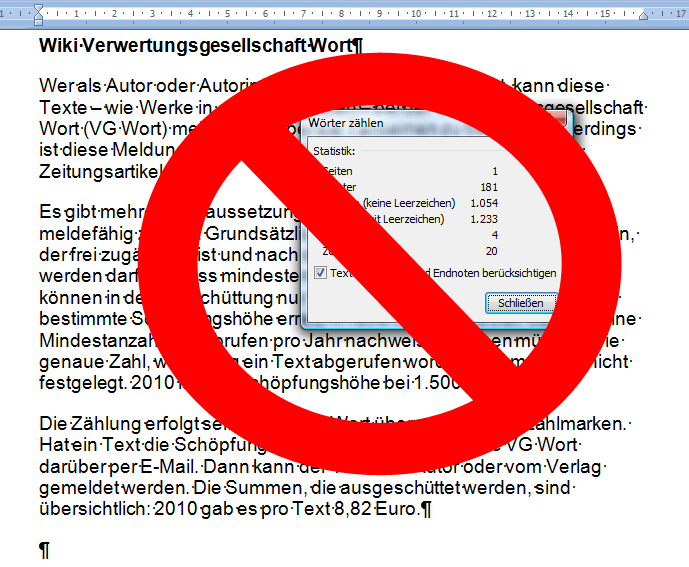Click the 'Statistik:' label in dialog

point(334,151)
